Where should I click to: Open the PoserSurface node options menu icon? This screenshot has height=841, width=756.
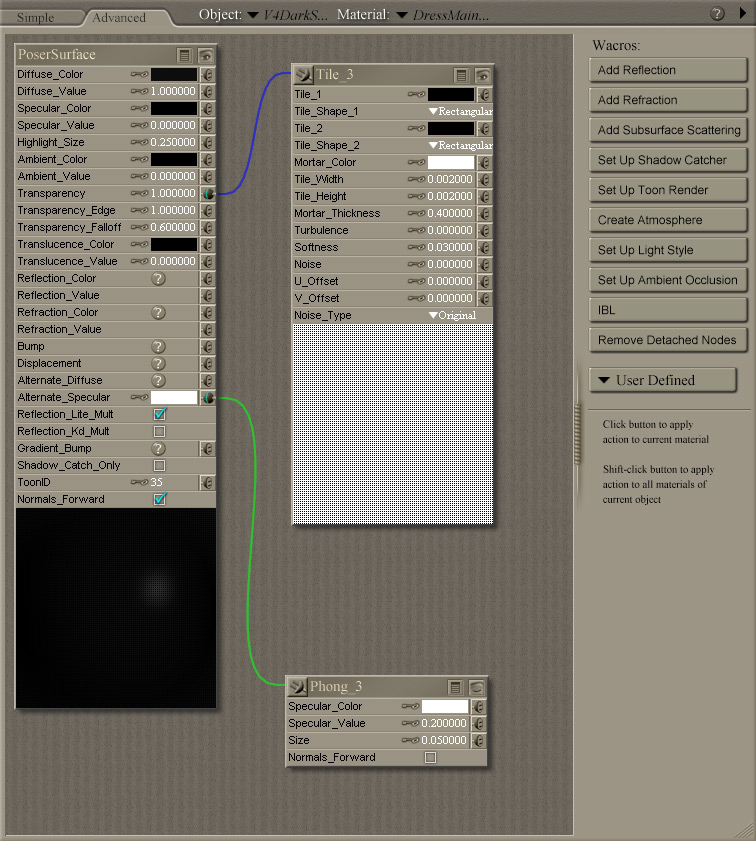[x=184, y=55]
